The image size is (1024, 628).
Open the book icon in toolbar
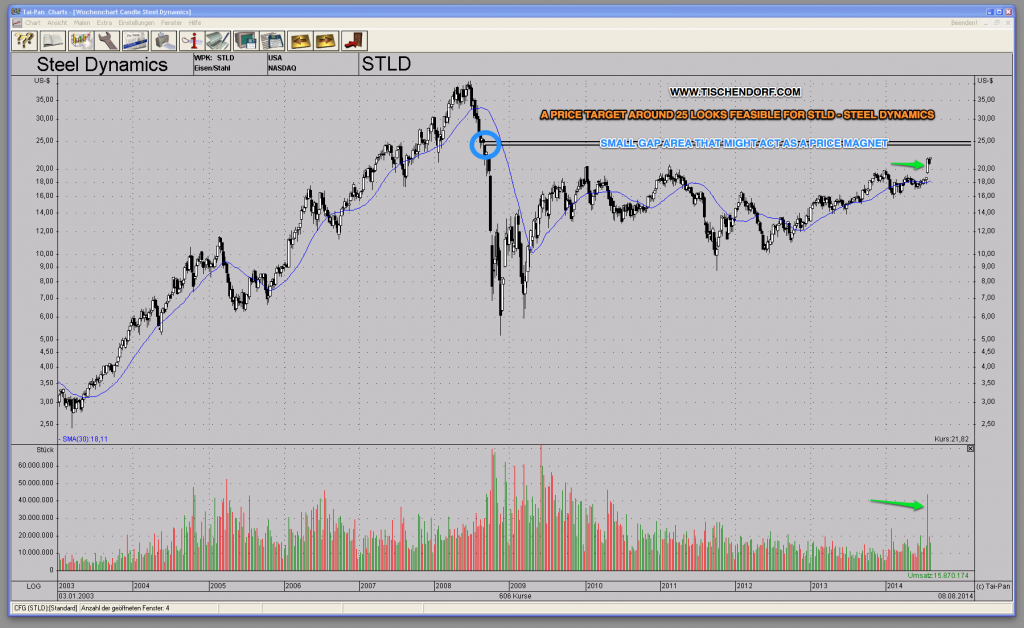[x=53, y=40]
